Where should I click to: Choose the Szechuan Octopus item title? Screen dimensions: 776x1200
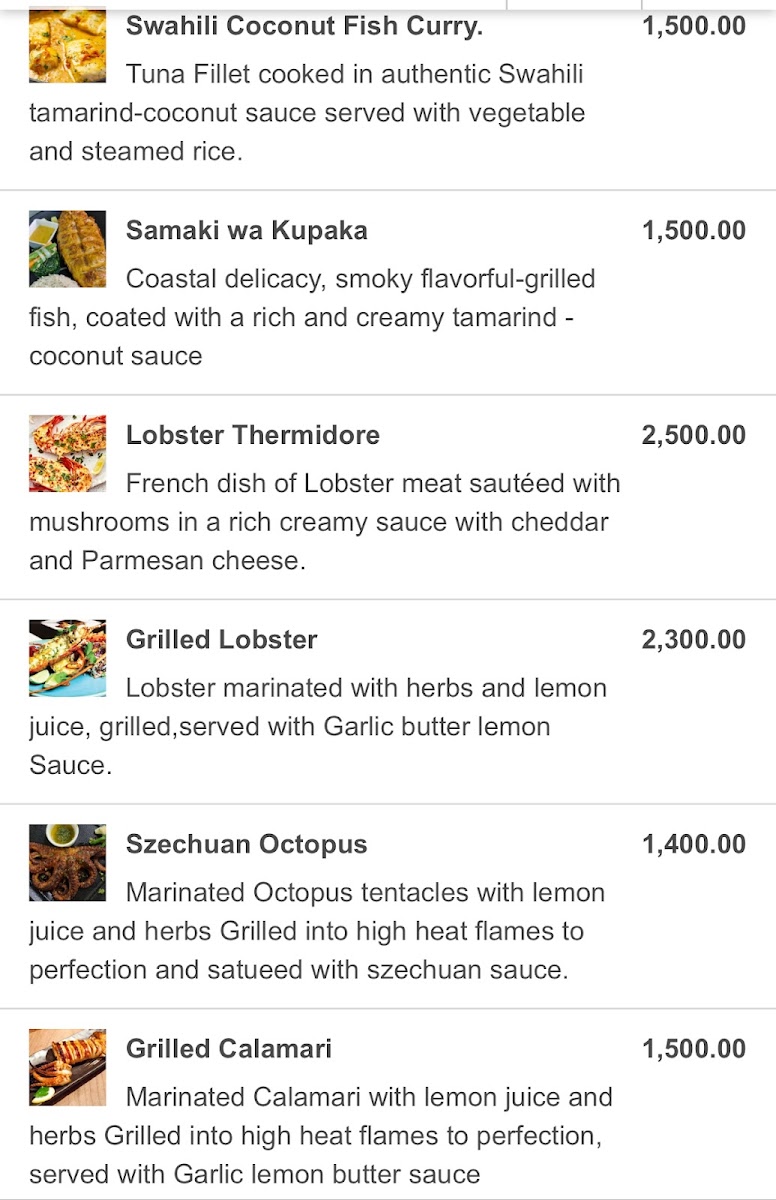coord(246,844)
